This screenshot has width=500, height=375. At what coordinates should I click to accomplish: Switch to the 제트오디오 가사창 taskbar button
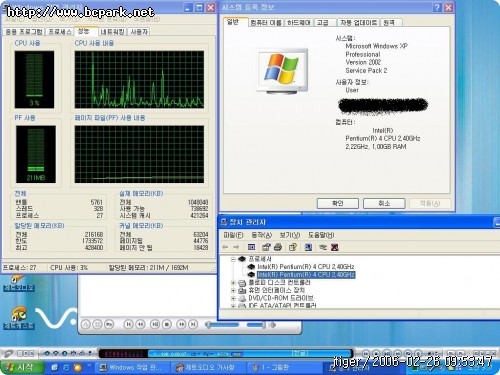pos(209,368)
